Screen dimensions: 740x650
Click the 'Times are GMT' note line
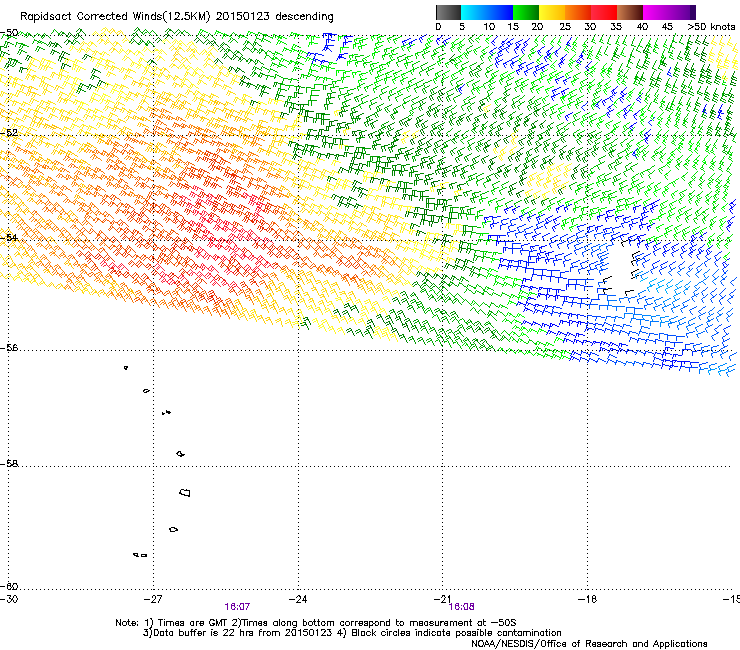(316, 623)
